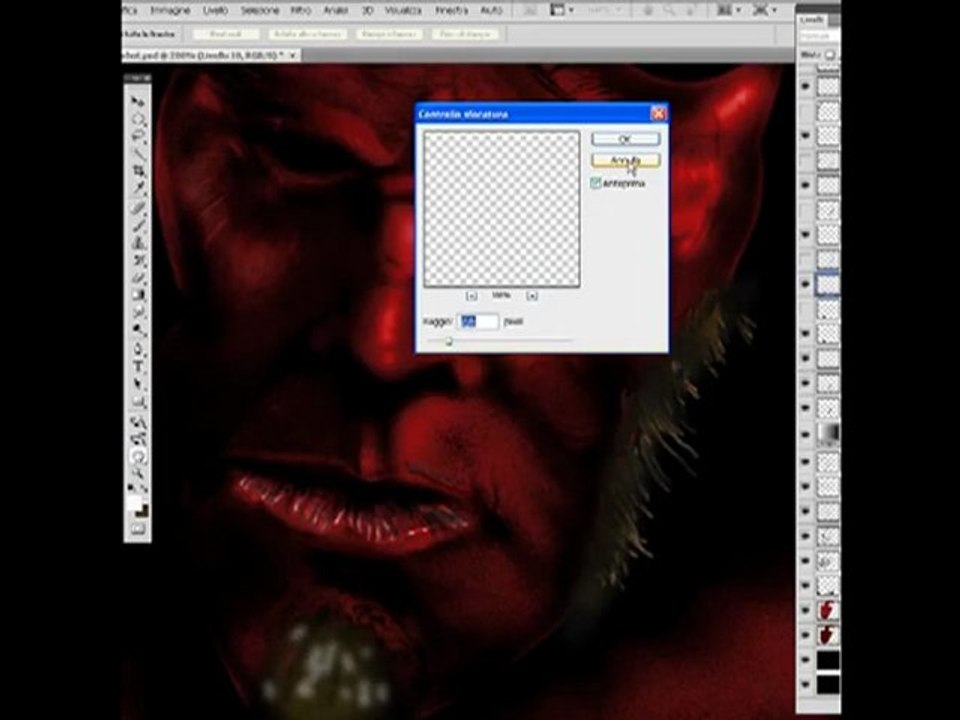960x720 pixels.
Task: Launch Bridge from the application bar
Action: coord(530,10)
